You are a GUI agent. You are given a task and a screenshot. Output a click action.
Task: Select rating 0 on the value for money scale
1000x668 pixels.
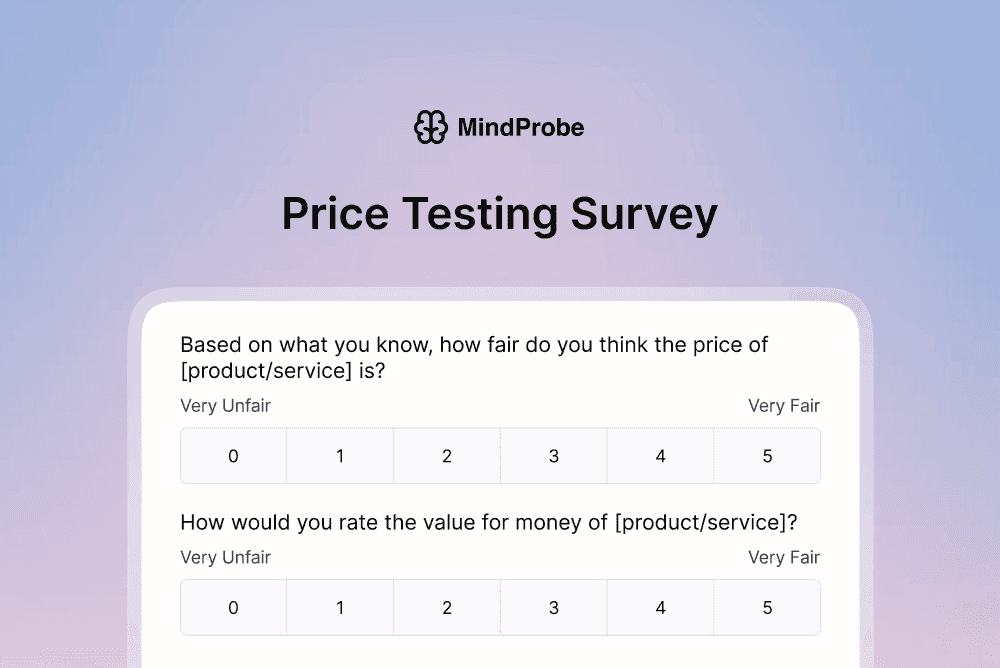(233, 607)
